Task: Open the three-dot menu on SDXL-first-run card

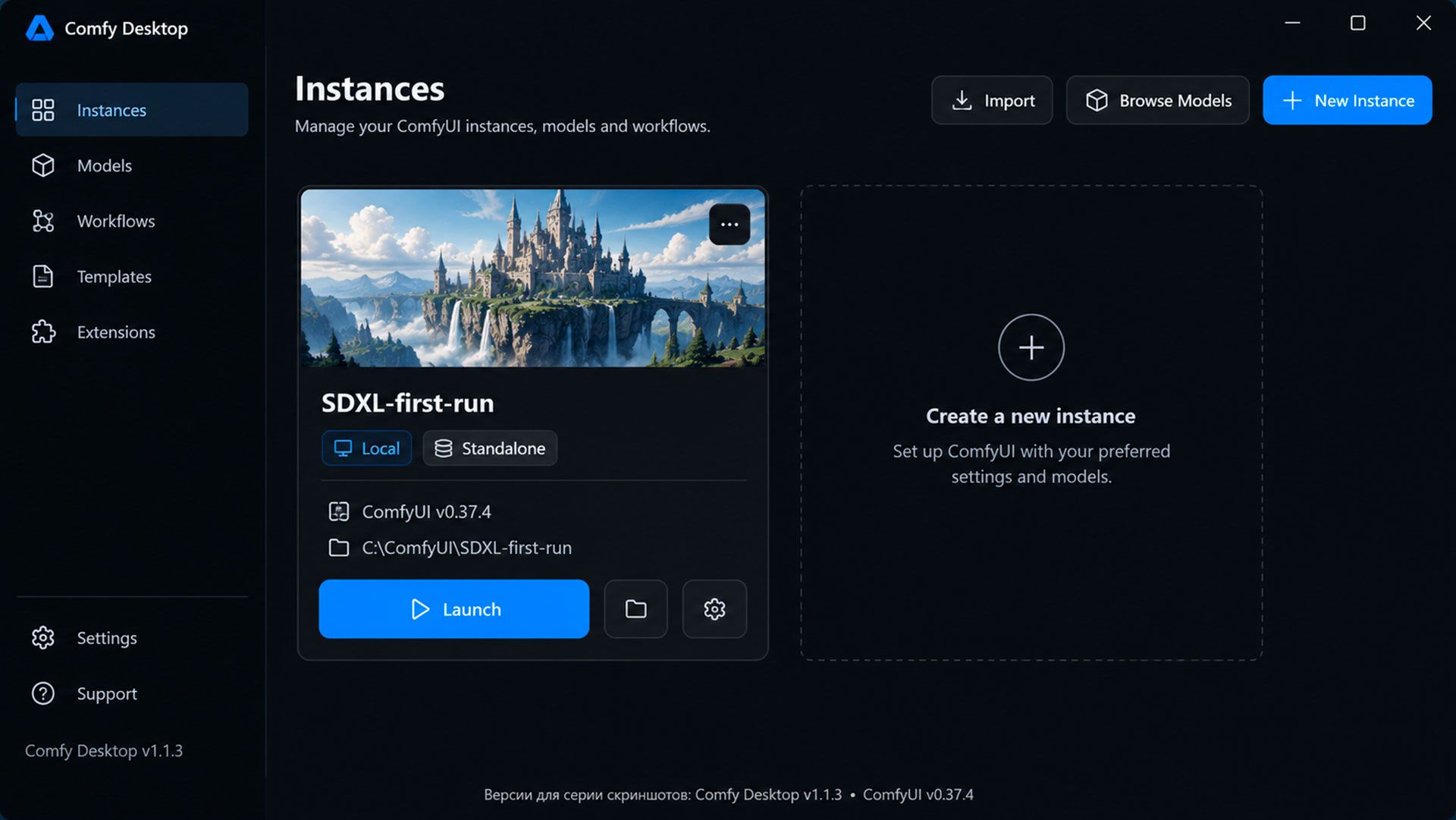Action: coord(730,225)
